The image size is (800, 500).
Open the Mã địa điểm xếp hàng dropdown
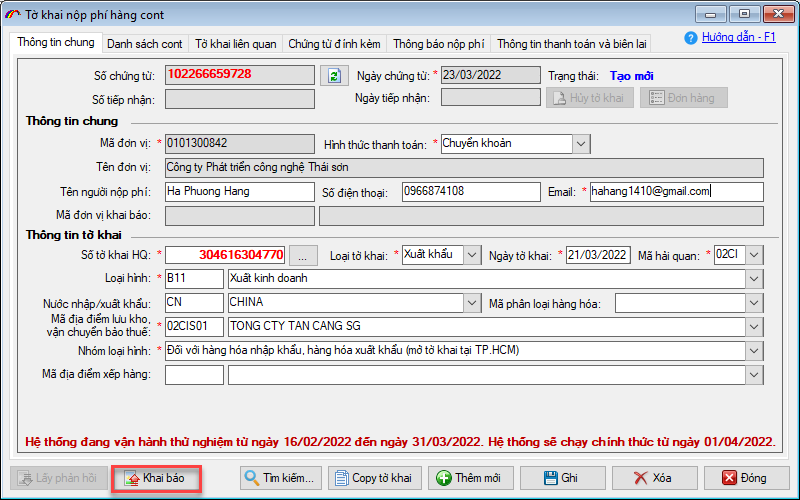[754, 375]
